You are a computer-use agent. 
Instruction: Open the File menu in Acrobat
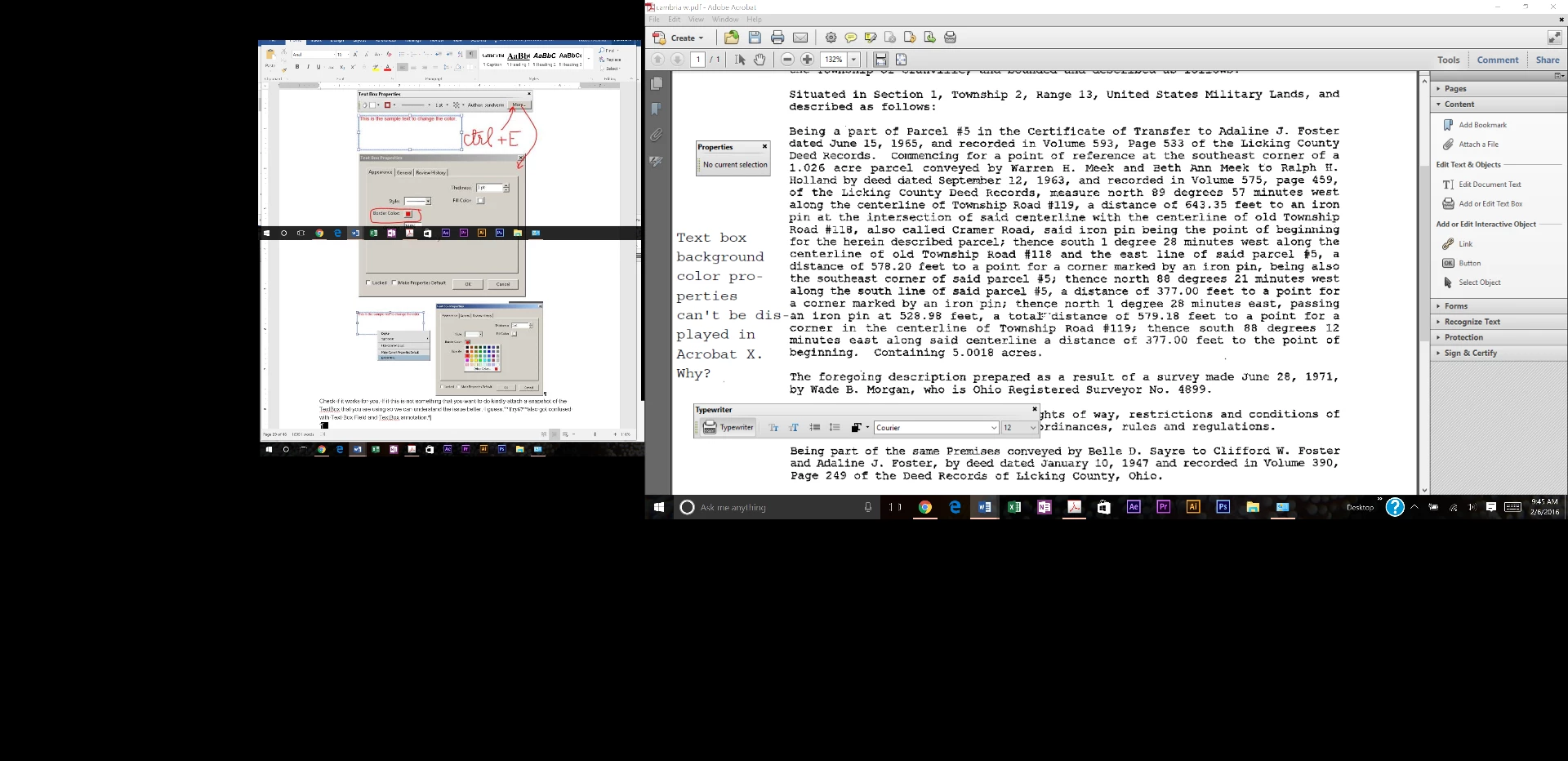(x=653, y=20)
